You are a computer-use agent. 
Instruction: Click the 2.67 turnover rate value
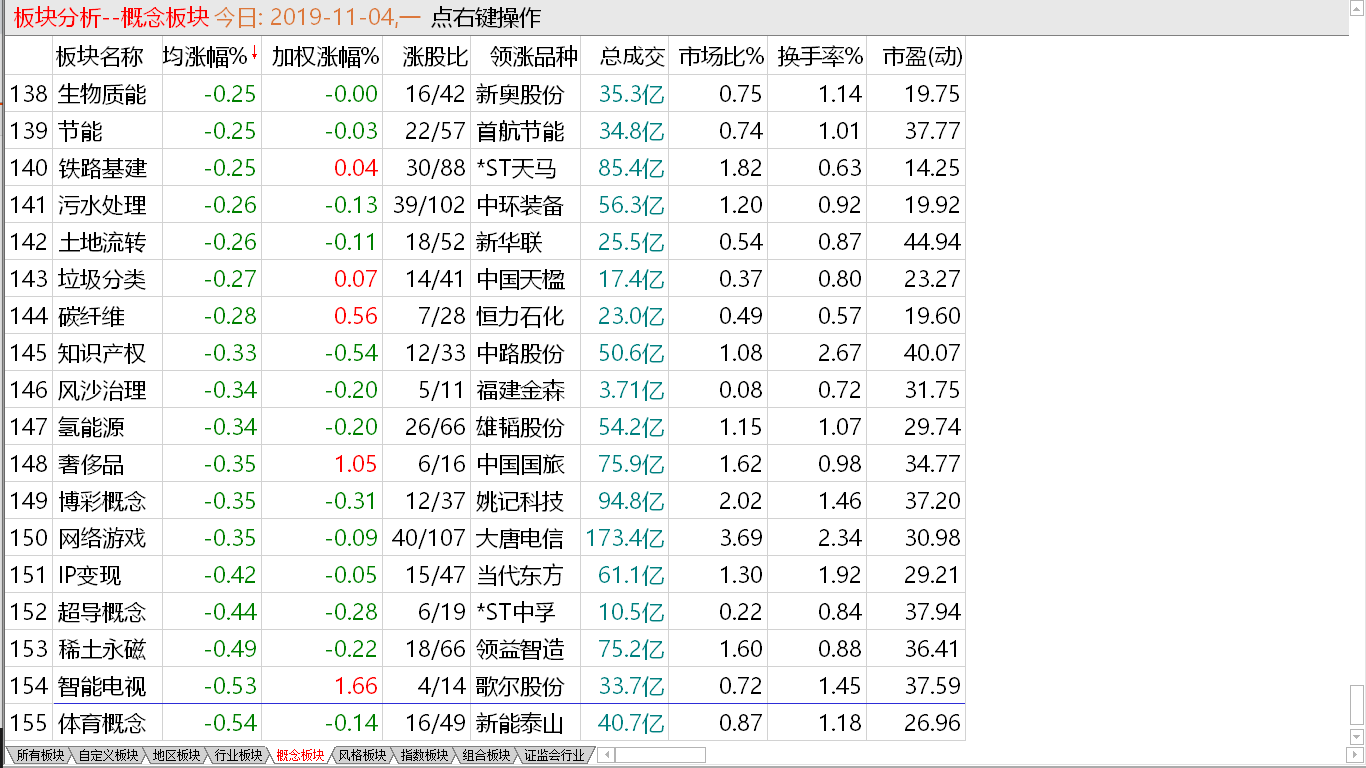[x=840, y=353]
